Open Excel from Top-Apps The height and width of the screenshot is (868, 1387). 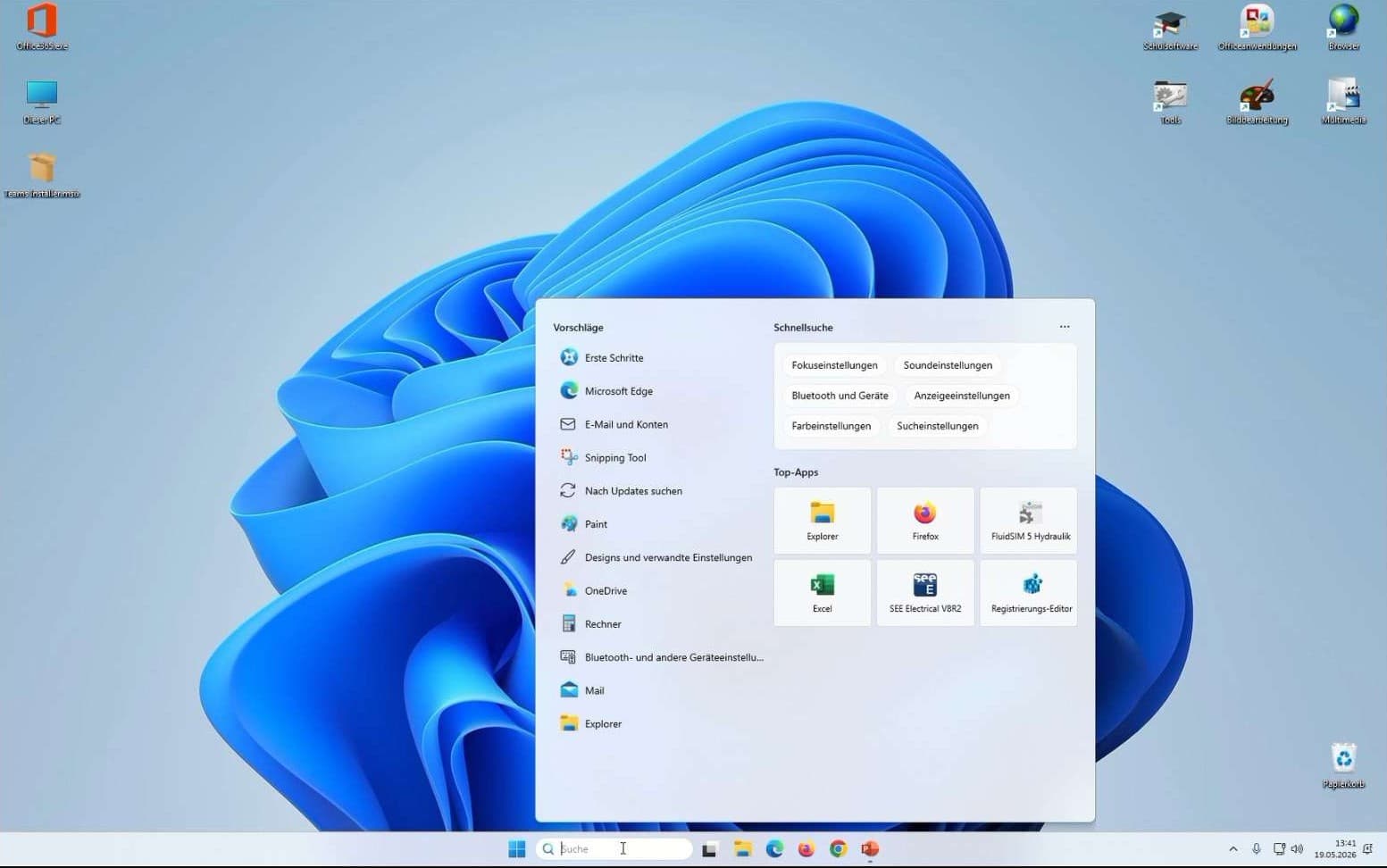(x=822, y=593)
